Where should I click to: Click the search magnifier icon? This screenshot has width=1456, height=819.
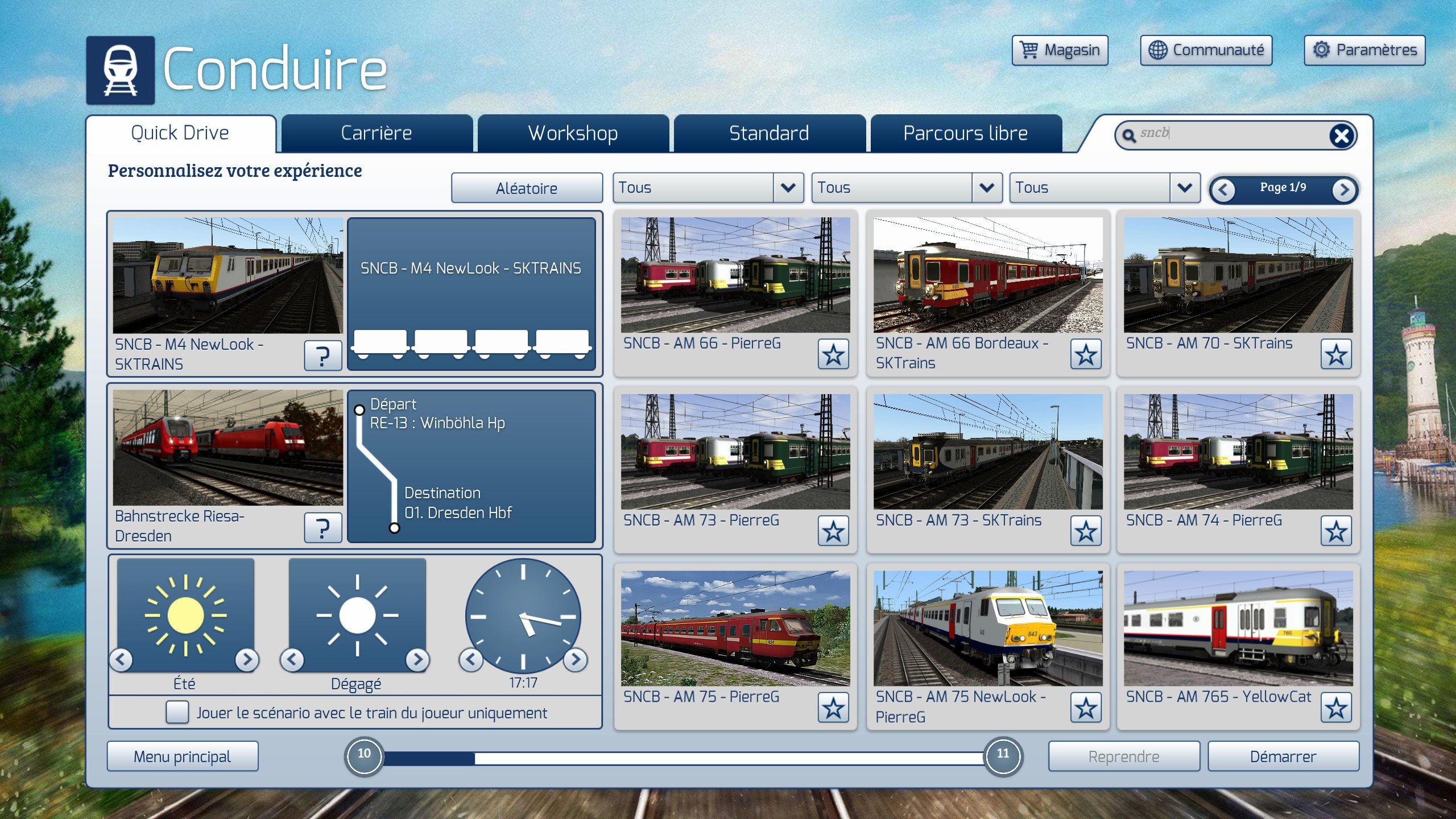(1129, 135)
